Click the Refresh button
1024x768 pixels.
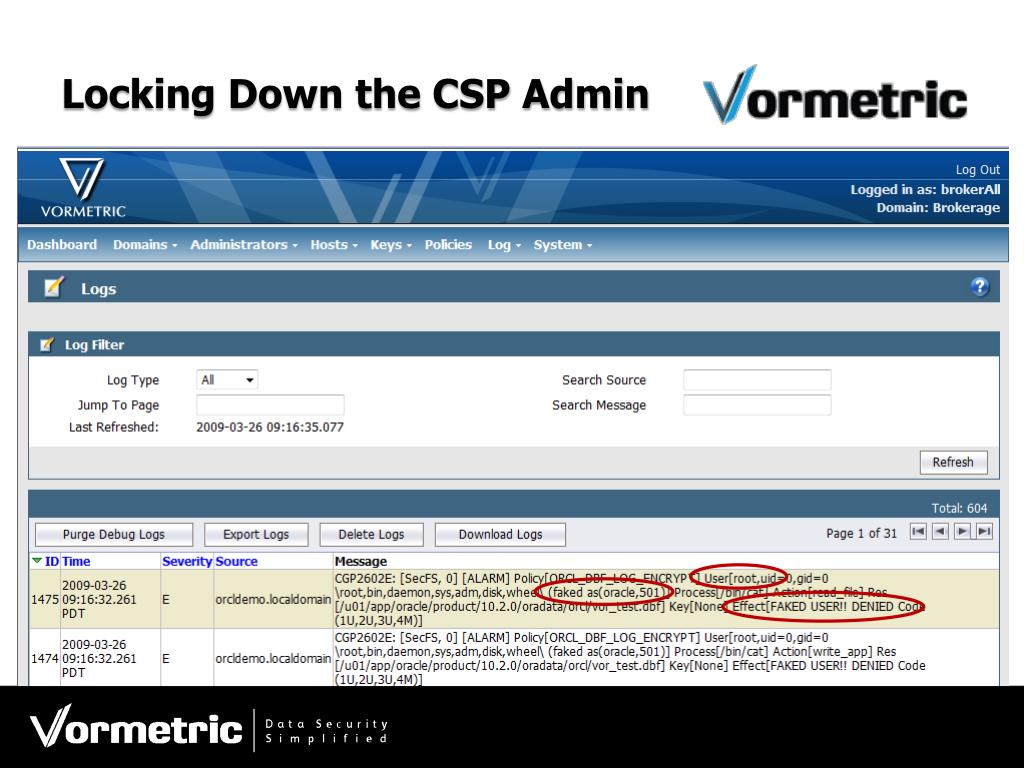(x=953, y=462)
